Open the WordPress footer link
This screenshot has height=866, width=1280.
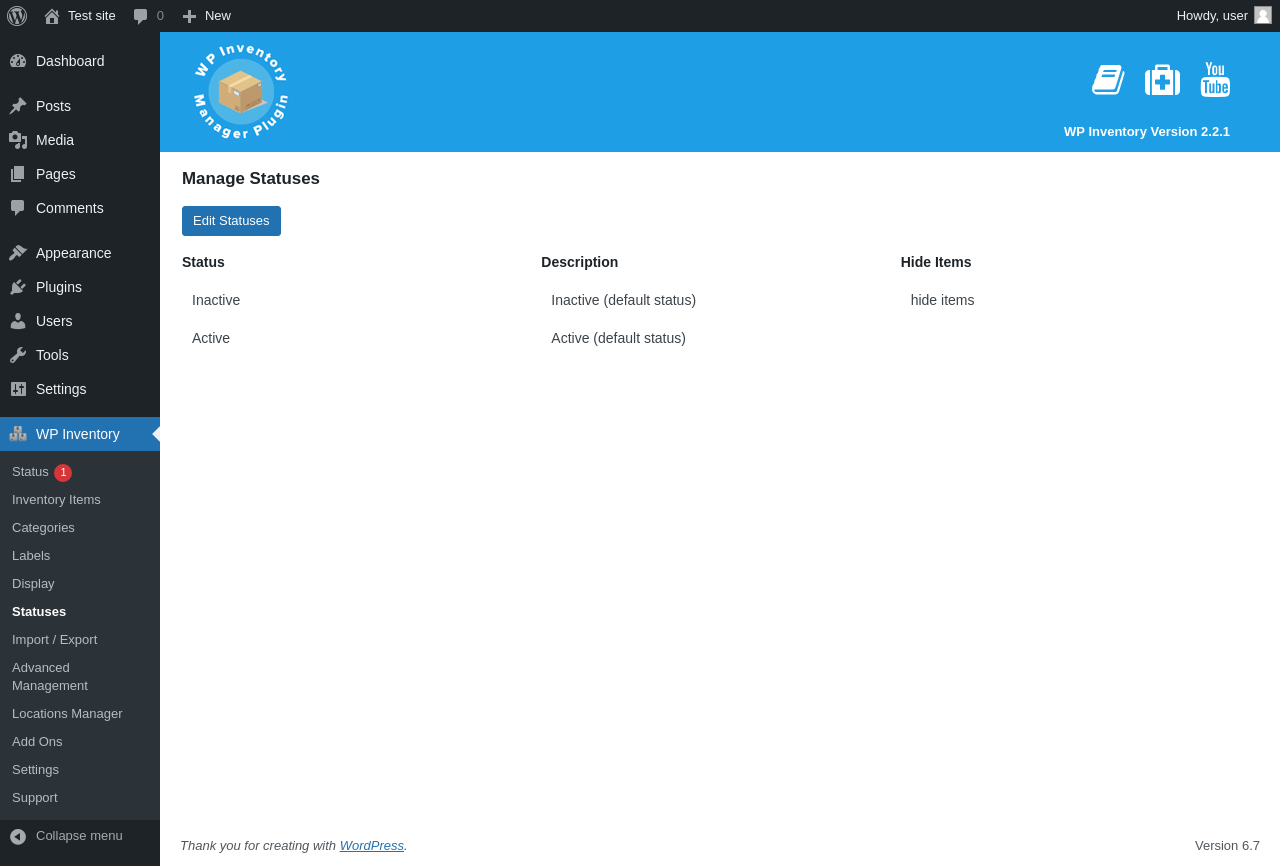tap(371, 846)
